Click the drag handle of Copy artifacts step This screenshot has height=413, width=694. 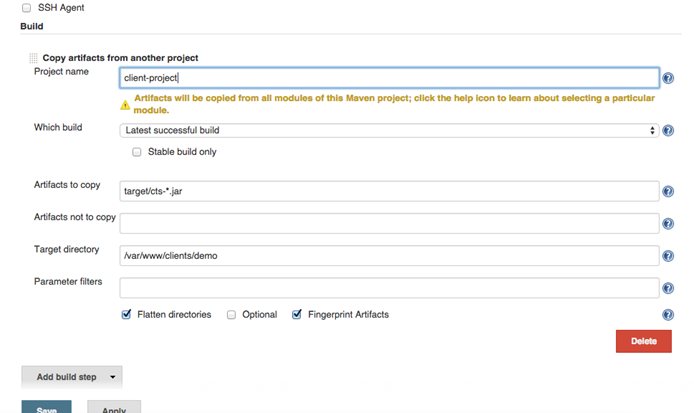tap(33, 58)
